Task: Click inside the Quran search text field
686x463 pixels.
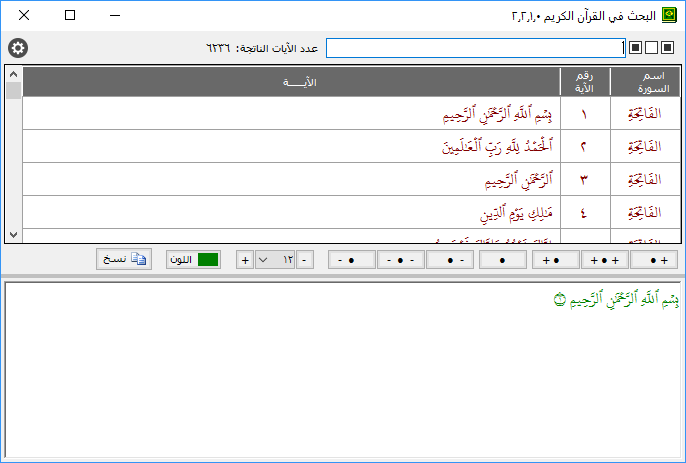Action: (474, 48)
